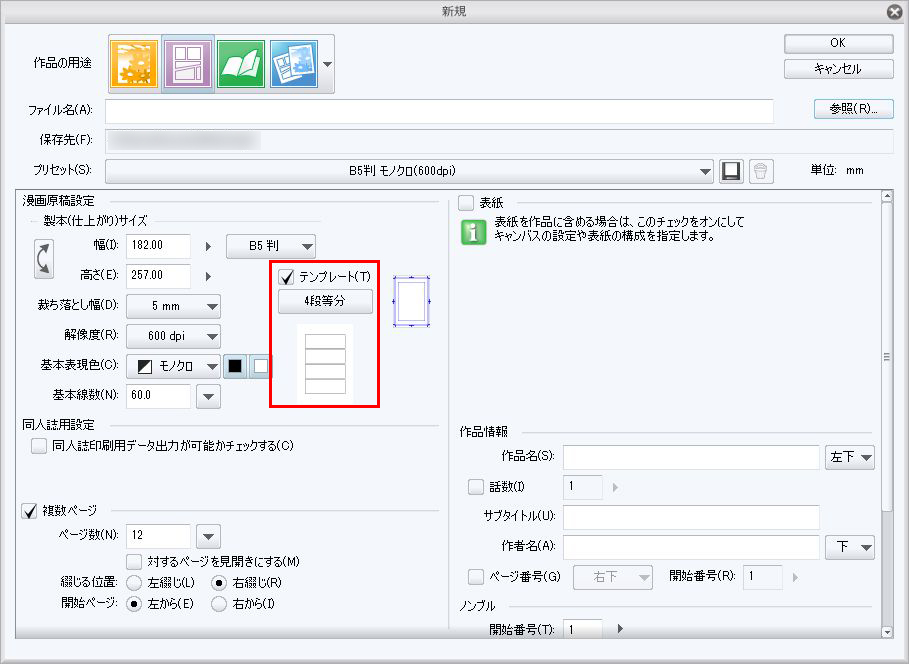Screen dimensions: 909x664
Task: Select the Illustration work type icon
Action: (x=133, y=62)
